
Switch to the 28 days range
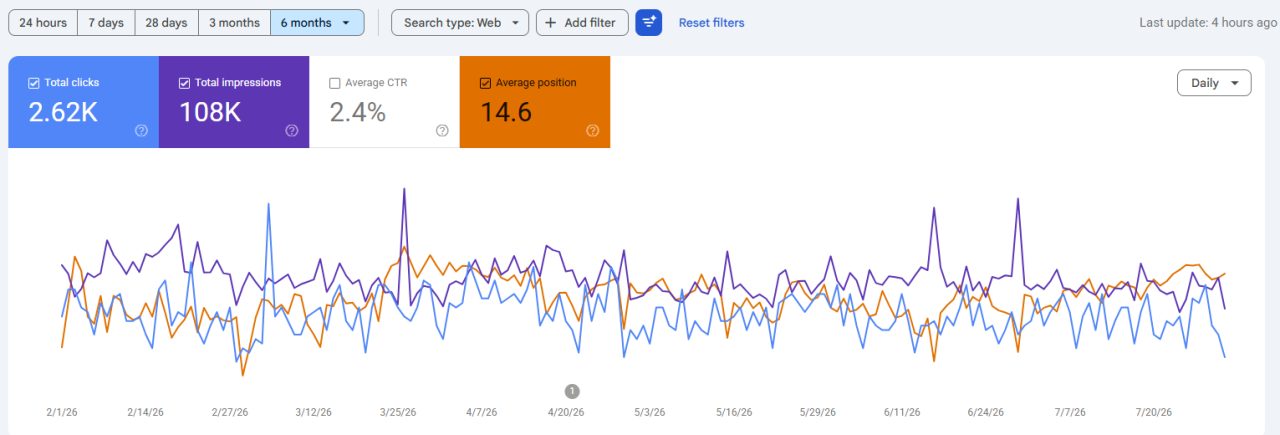[x=166, y=22]
